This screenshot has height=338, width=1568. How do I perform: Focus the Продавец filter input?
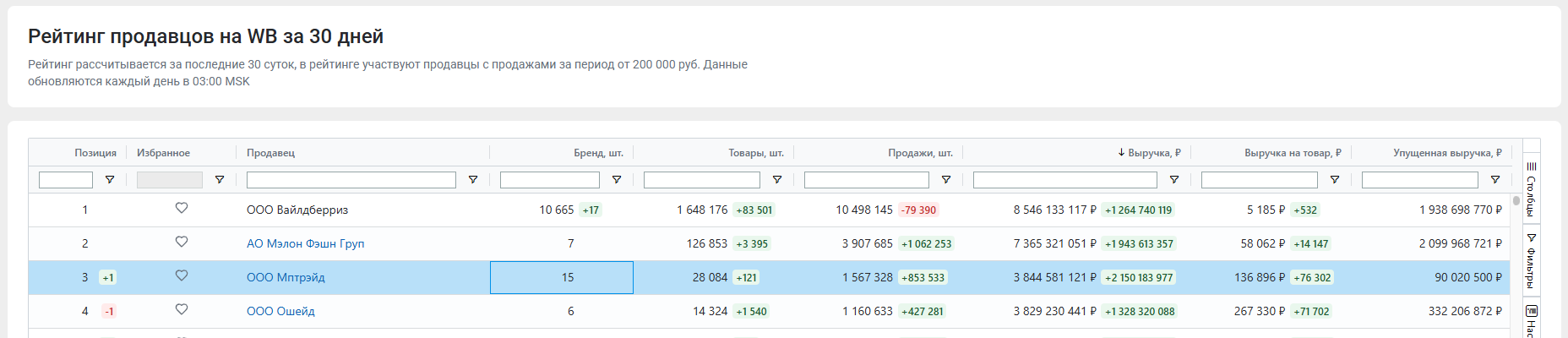pos(351,180)
